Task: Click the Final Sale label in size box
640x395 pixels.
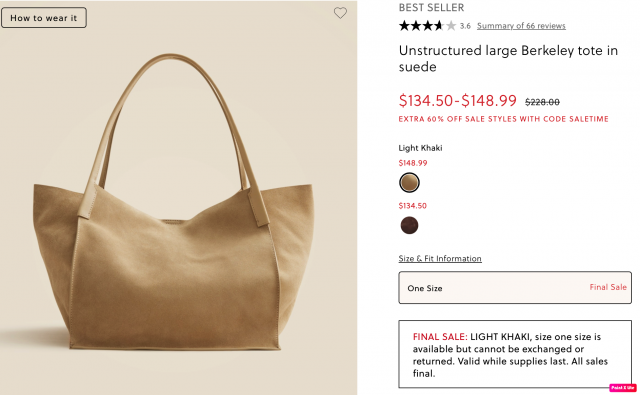Action: click(x=608, y=287)
